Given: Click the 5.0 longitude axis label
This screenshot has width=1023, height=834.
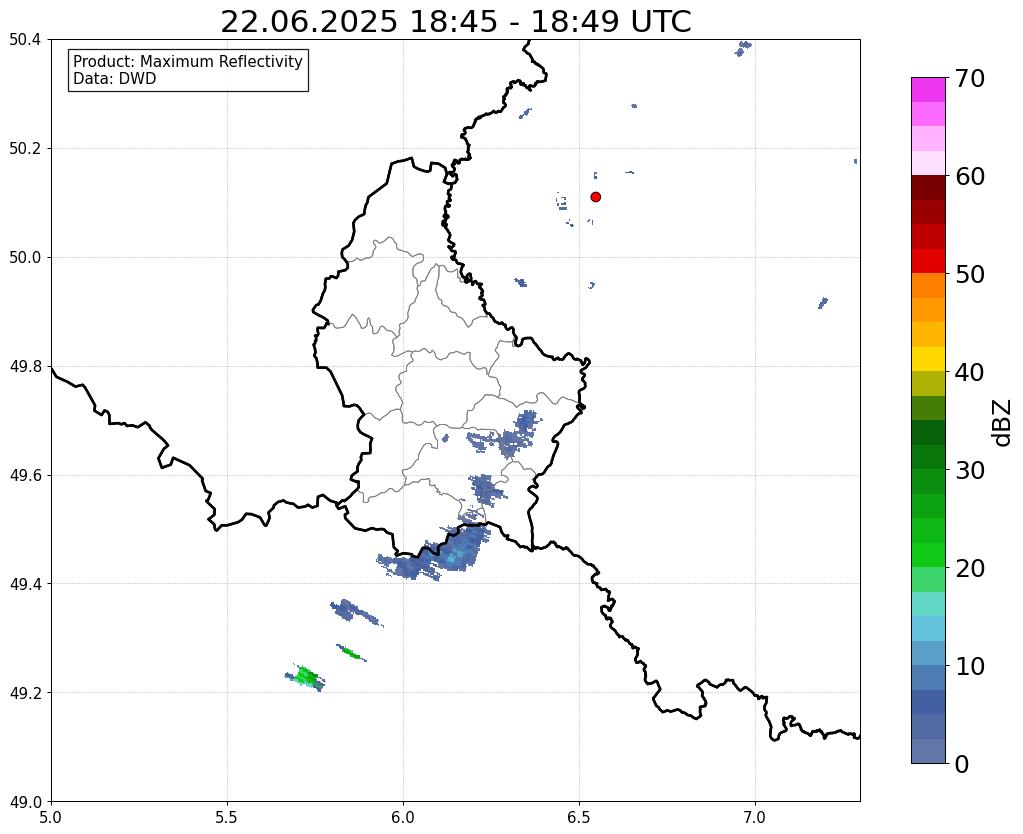Looking at the screenshot, I should (x=51, y=817).
